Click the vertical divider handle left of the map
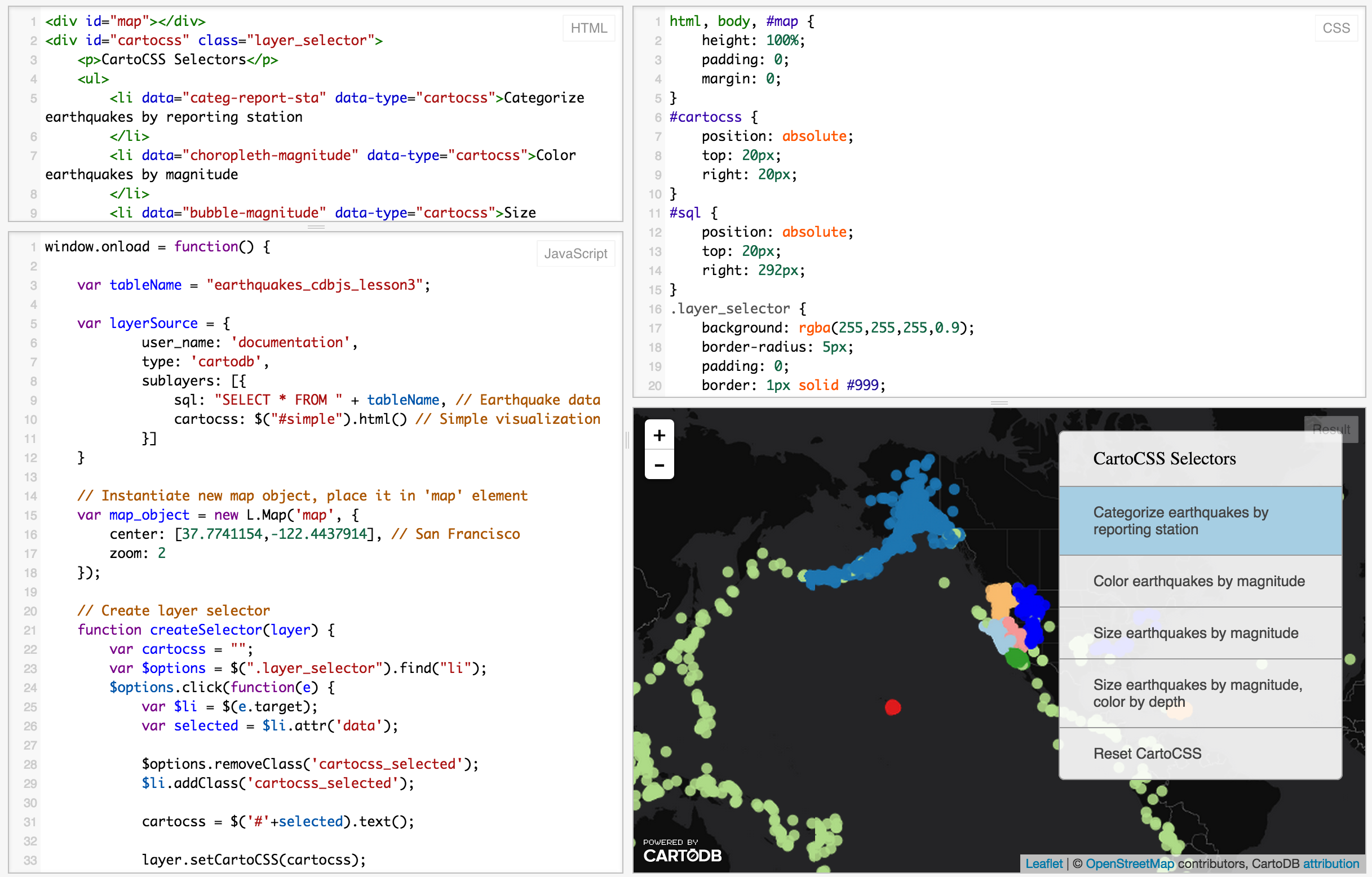Viewport: 1372px width, 877px height. [x=627, y=440]
